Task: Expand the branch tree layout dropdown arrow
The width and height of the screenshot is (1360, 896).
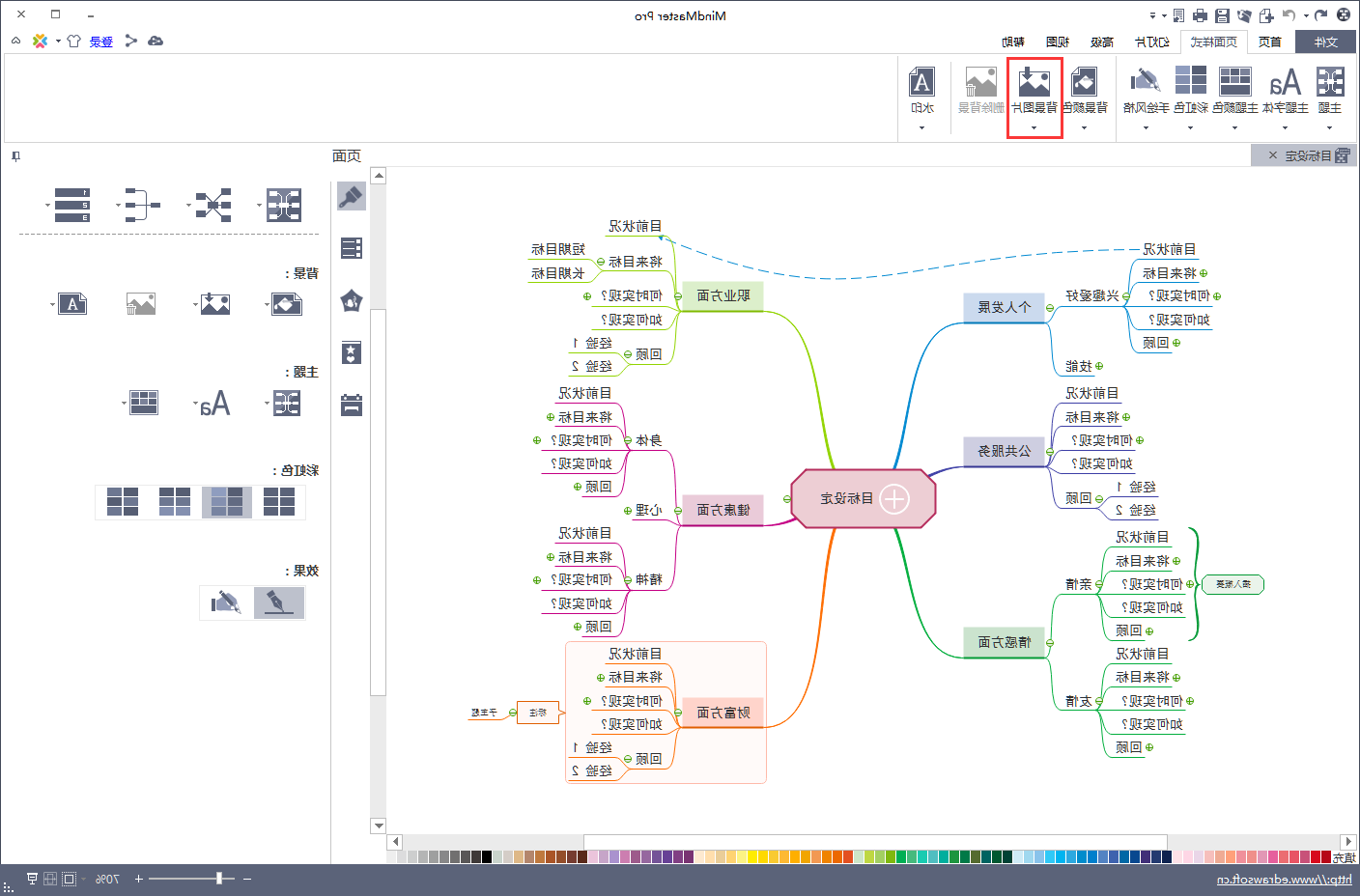Action: tap(118, 205)
